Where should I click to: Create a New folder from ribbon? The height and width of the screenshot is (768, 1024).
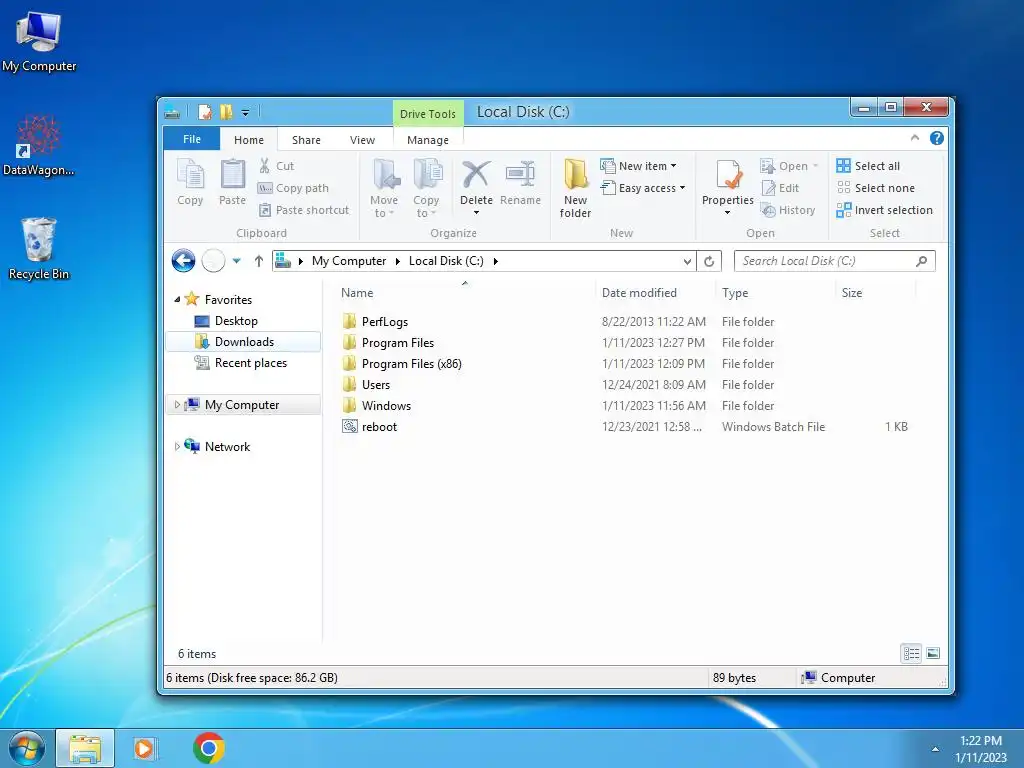tap(575, 188)
